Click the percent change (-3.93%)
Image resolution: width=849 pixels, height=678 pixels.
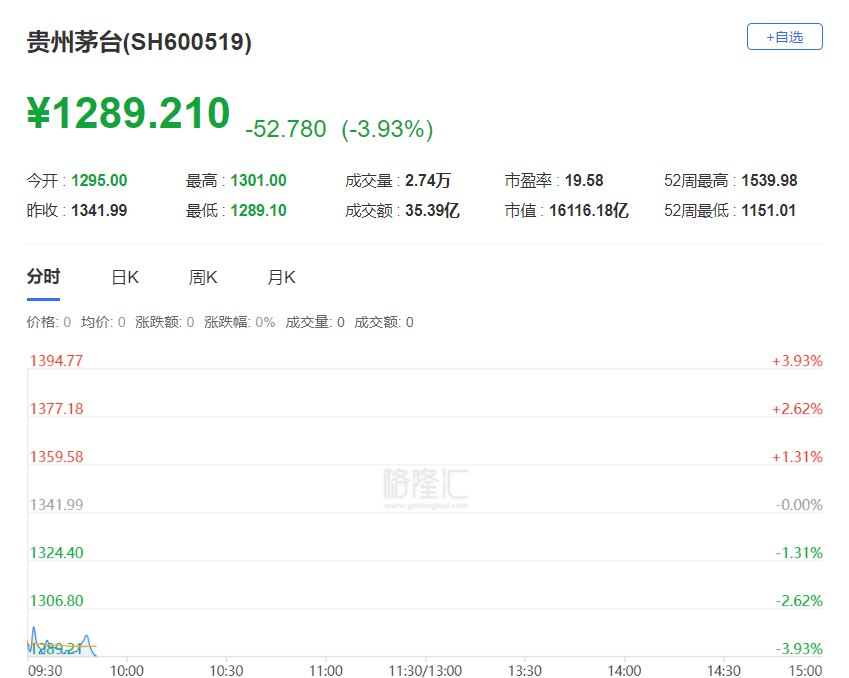click(x=387, y=129)
